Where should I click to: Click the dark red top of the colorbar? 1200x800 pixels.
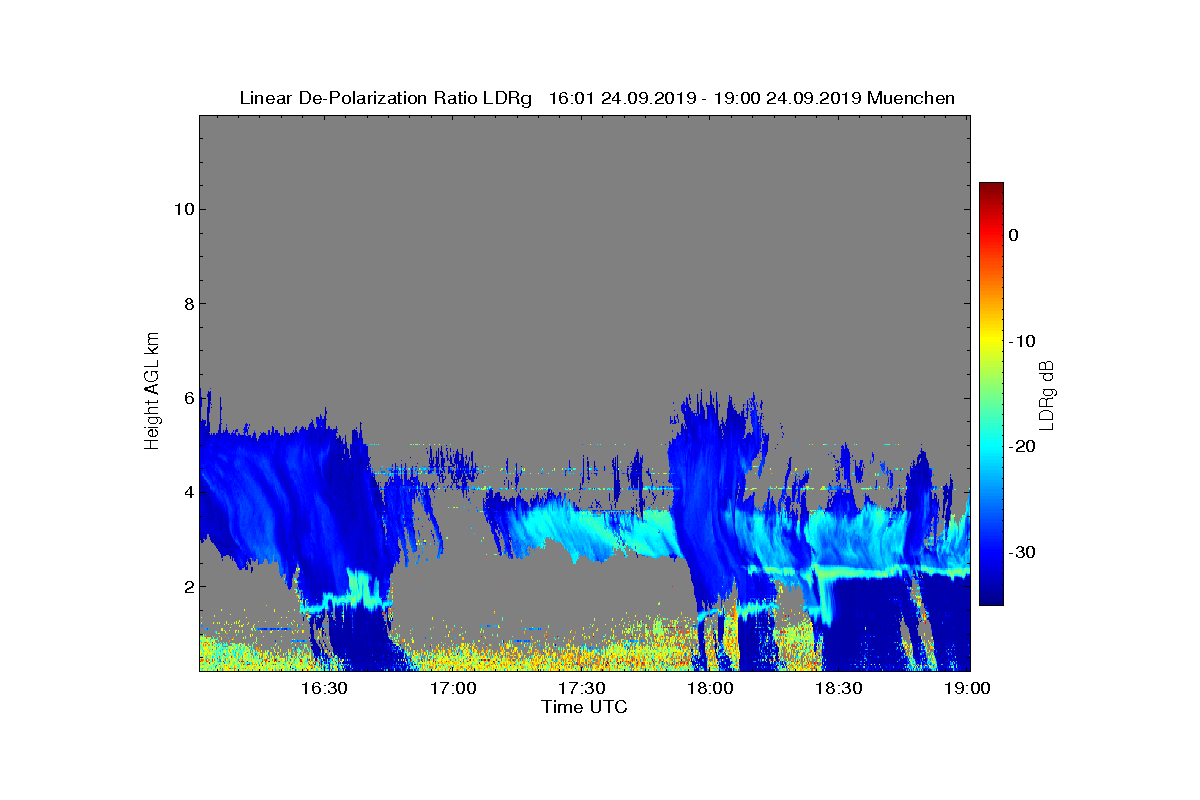click(991, 190)
